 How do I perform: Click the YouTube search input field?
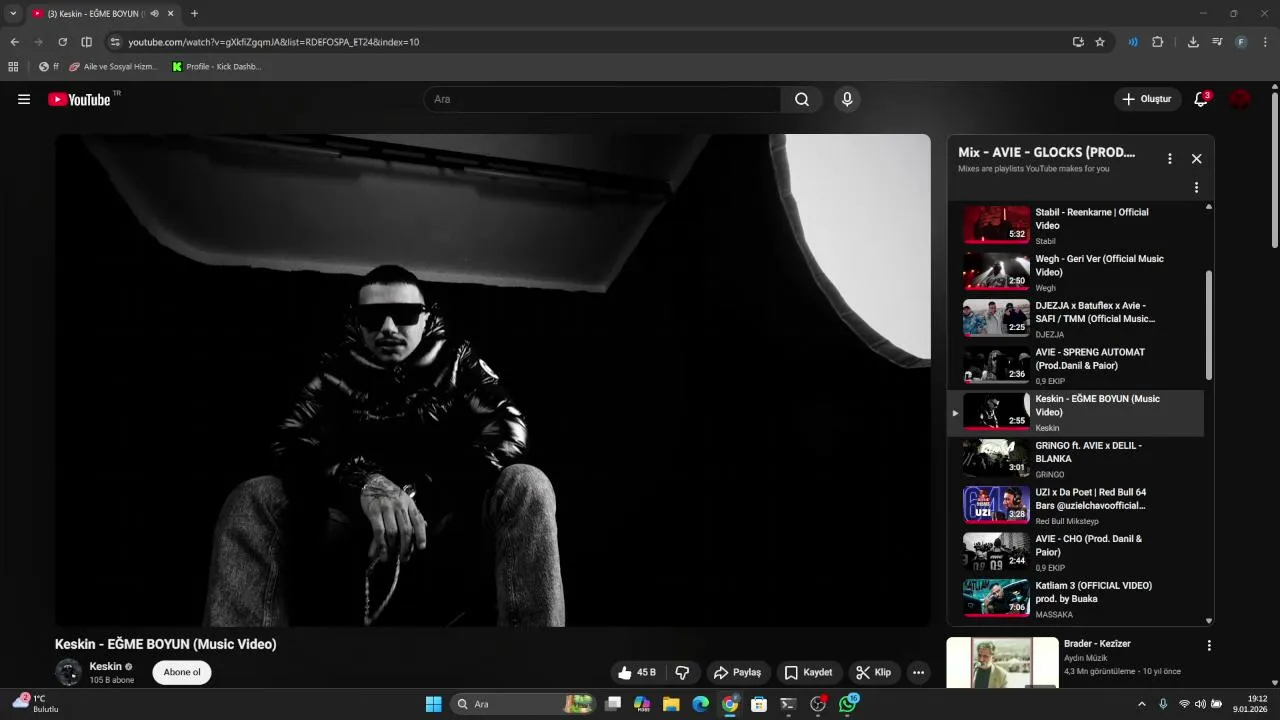(602, 99)
